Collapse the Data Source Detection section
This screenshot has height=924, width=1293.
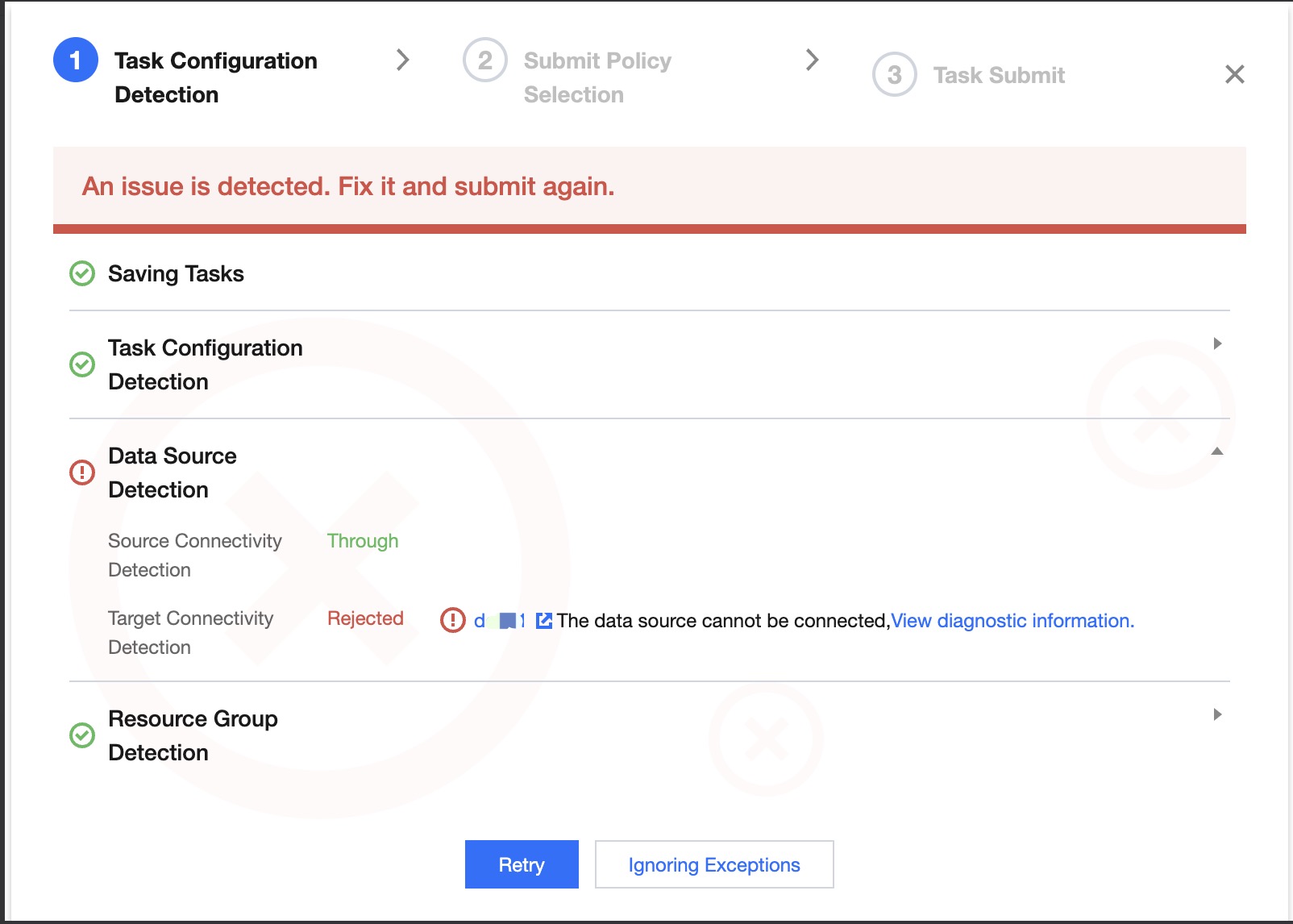coord(1217,452)
